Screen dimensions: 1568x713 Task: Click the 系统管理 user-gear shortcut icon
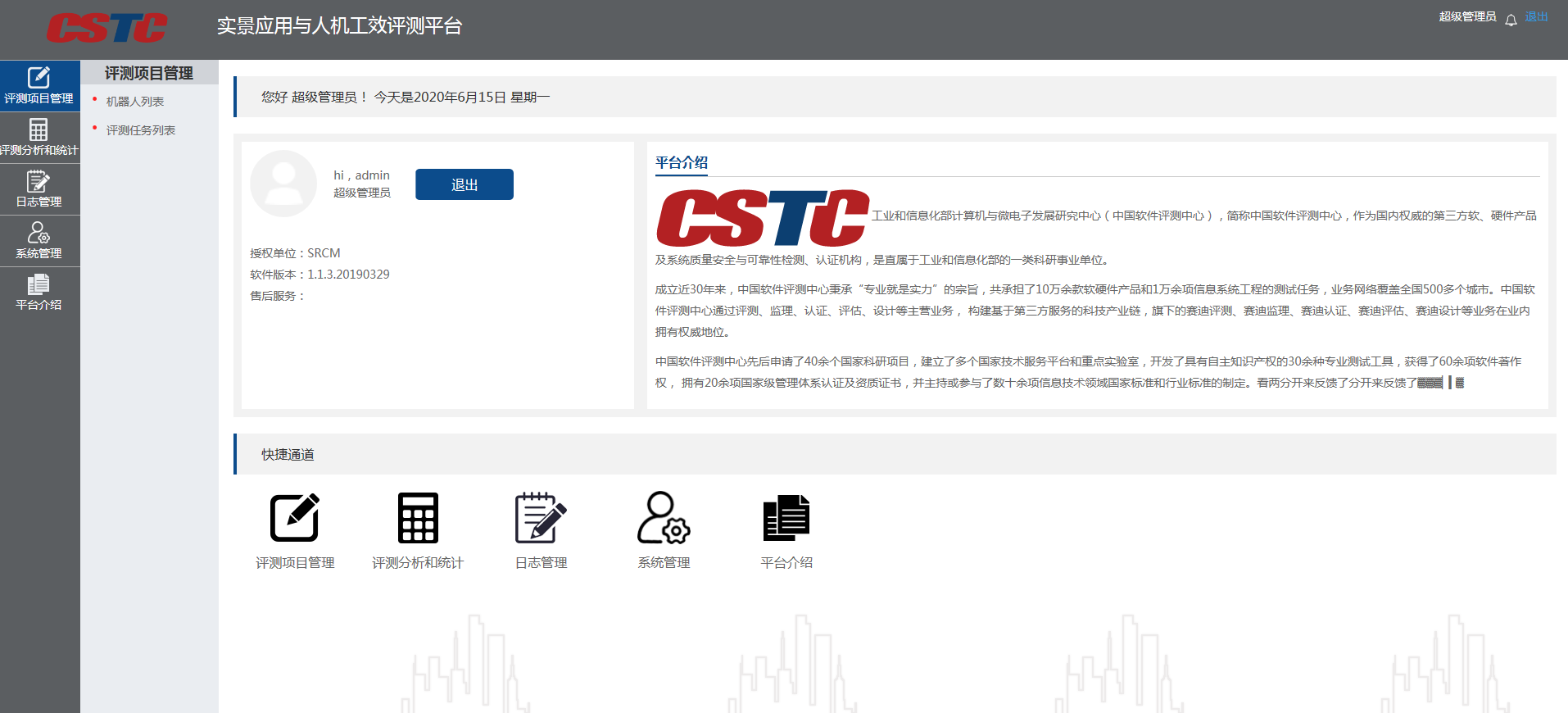tap(664, 518)
